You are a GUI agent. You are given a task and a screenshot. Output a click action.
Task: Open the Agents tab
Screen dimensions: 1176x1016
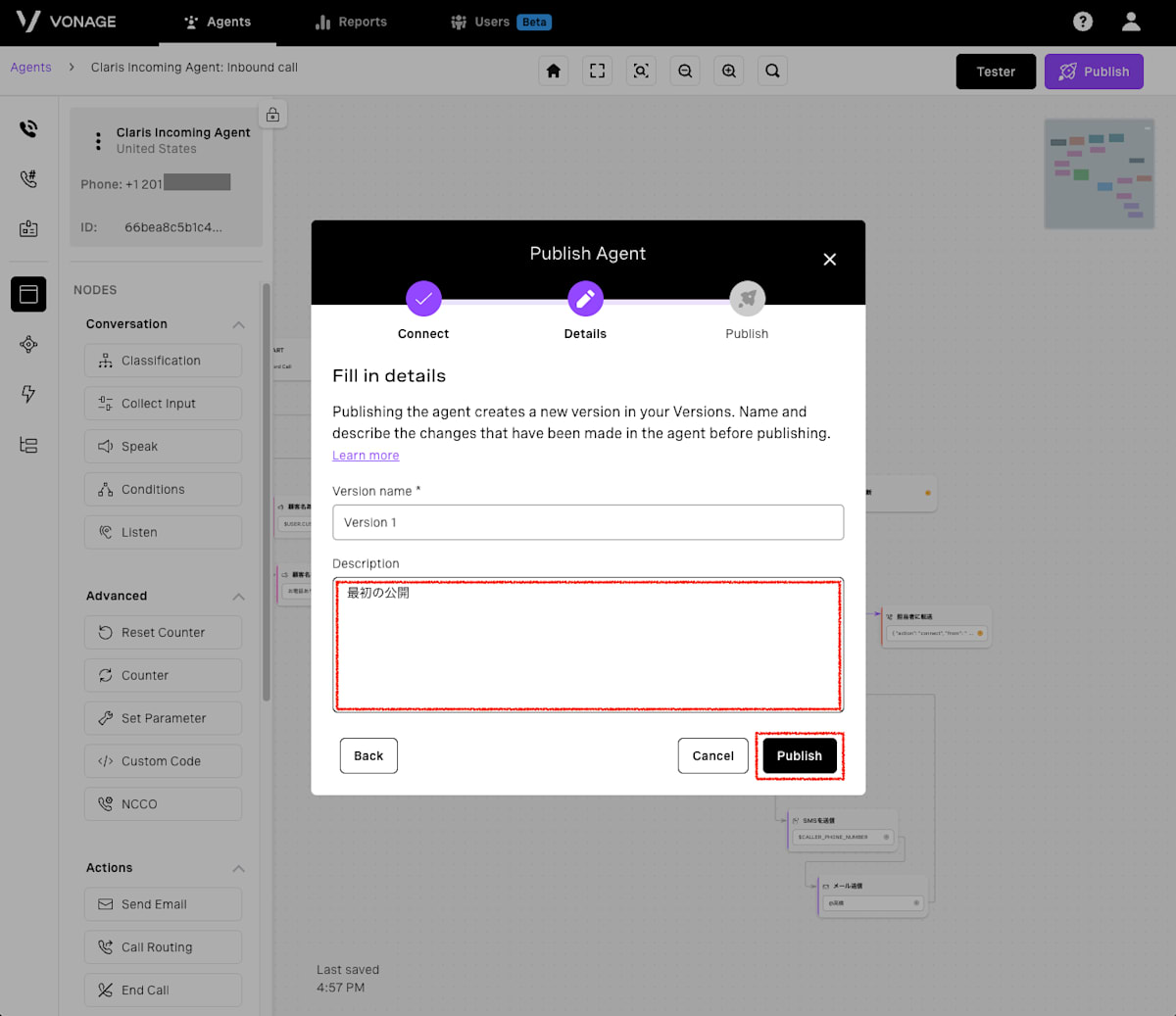(x=218, y=22)
